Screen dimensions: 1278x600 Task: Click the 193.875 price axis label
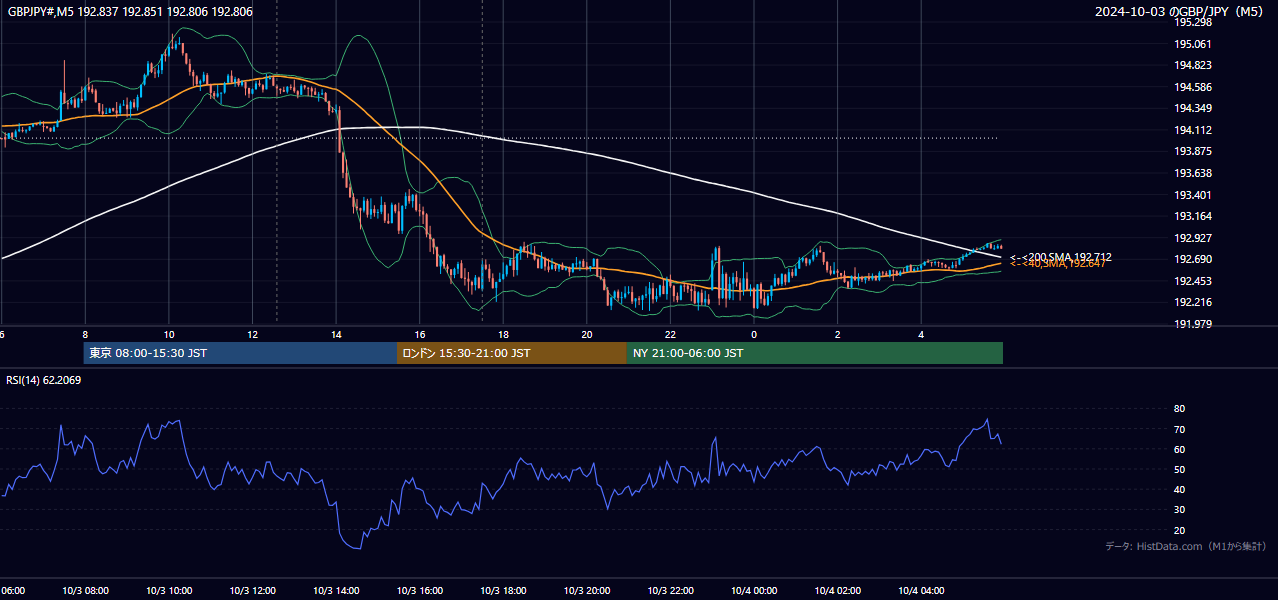pos(1193,151)
